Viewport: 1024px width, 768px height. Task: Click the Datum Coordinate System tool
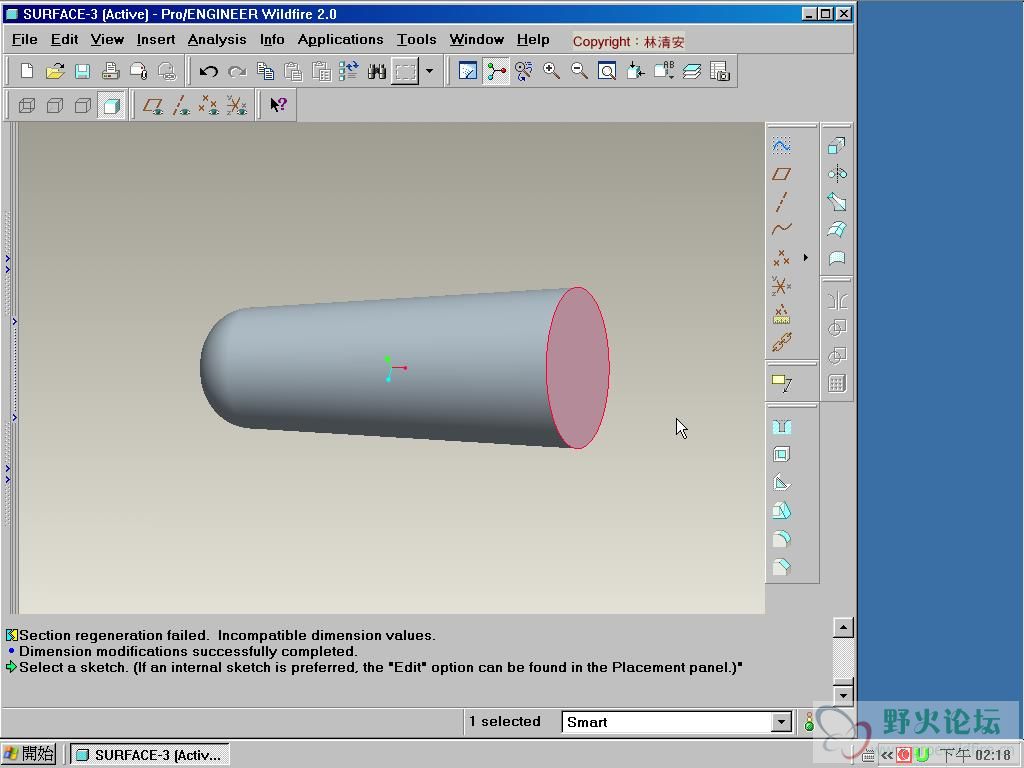point(782,286)
